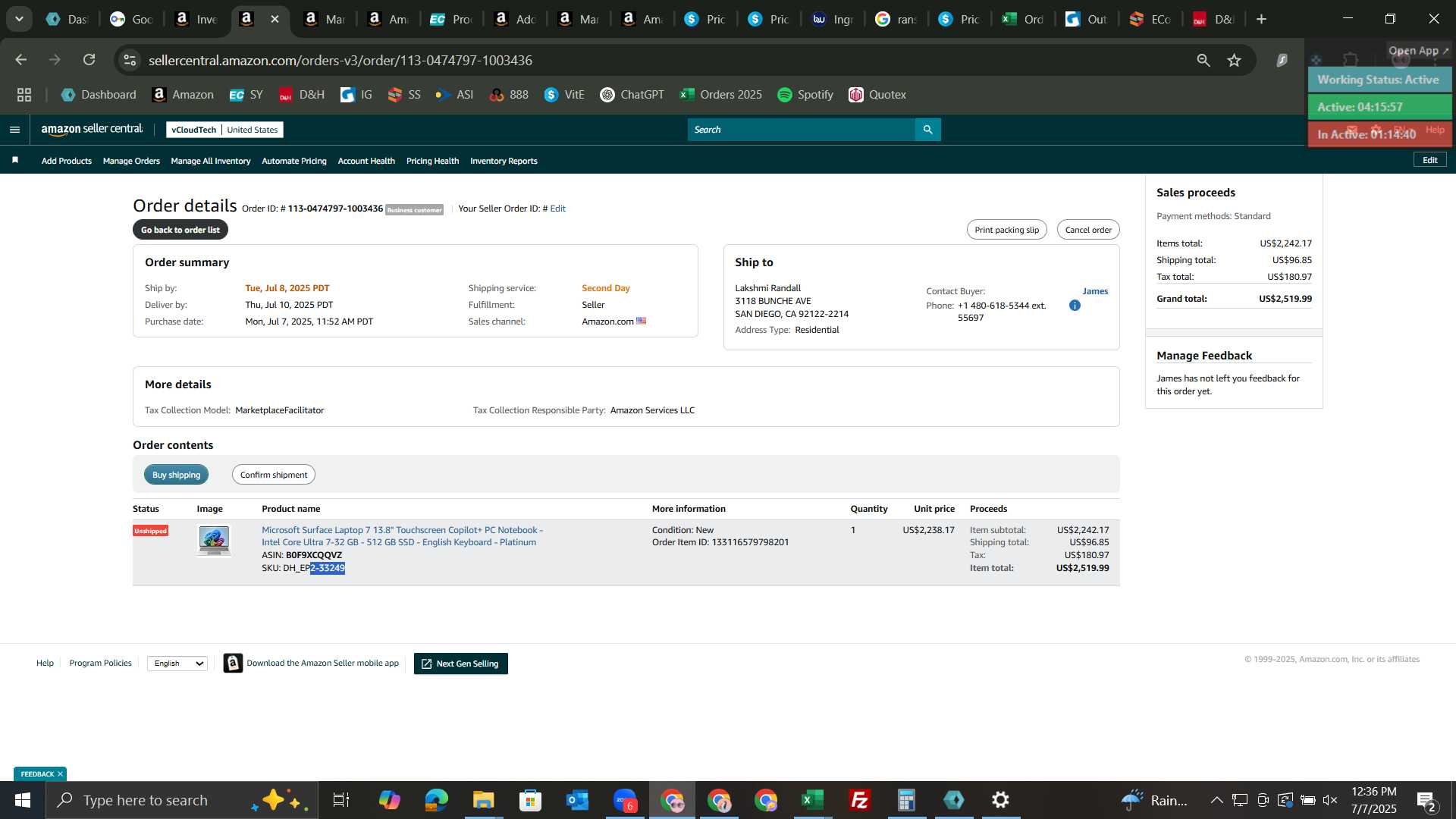Open the Chrome apps grid icon
Viewport: 1456px width, 819px height.
pos(24,95)
